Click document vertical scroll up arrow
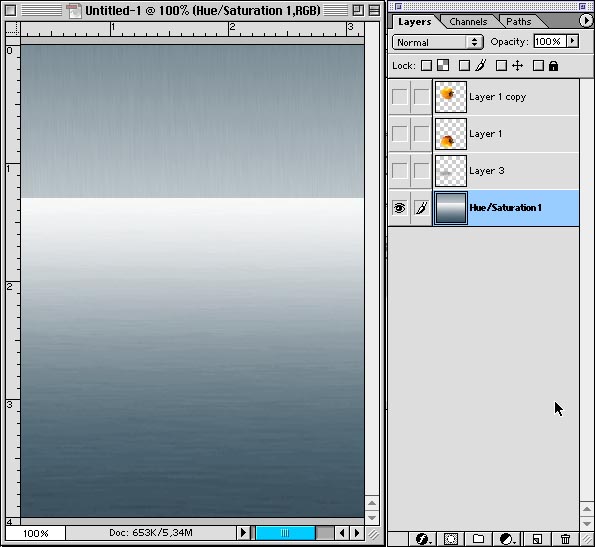595x547 pixels. 372,503
